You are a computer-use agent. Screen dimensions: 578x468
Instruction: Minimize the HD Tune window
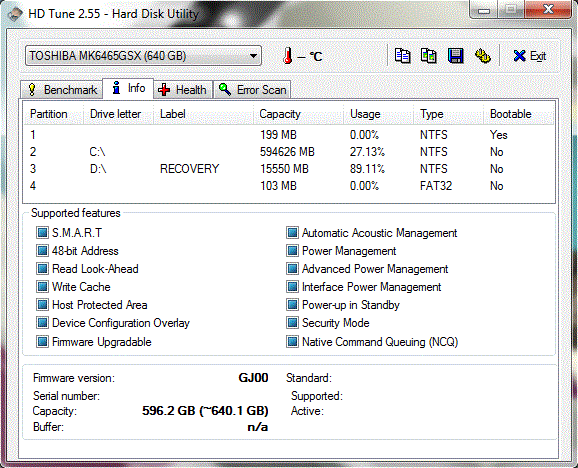484,10
